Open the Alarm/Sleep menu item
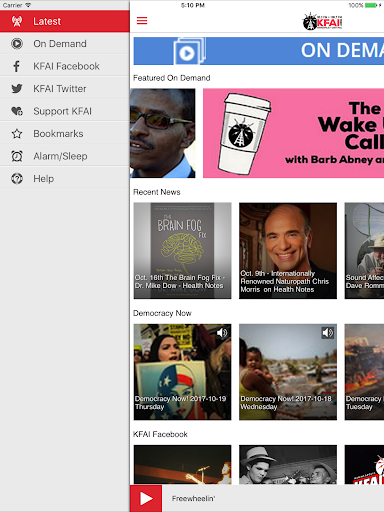Viewport: 384px width, 512px height. tap(65, 156)
